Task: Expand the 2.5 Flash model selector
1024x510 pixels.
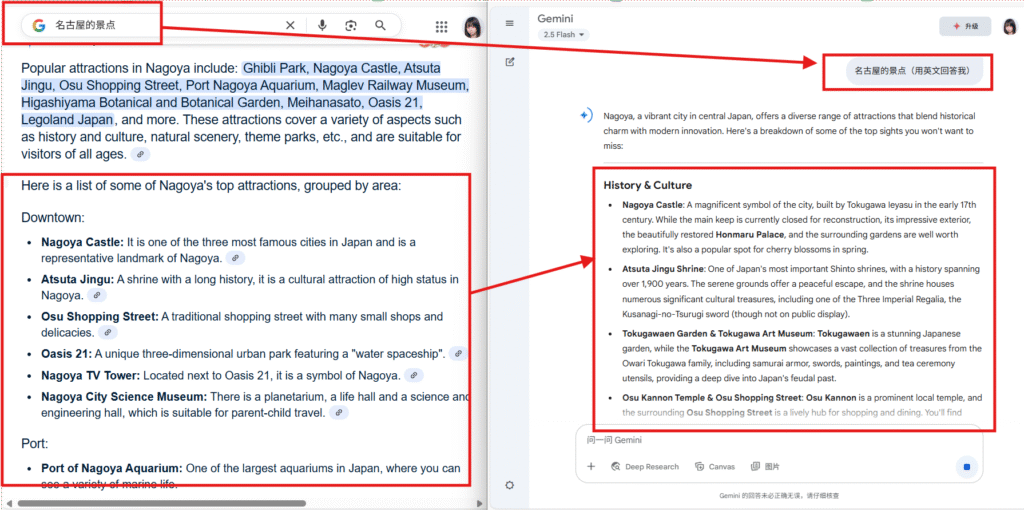Action: click(x=564, y=35)
